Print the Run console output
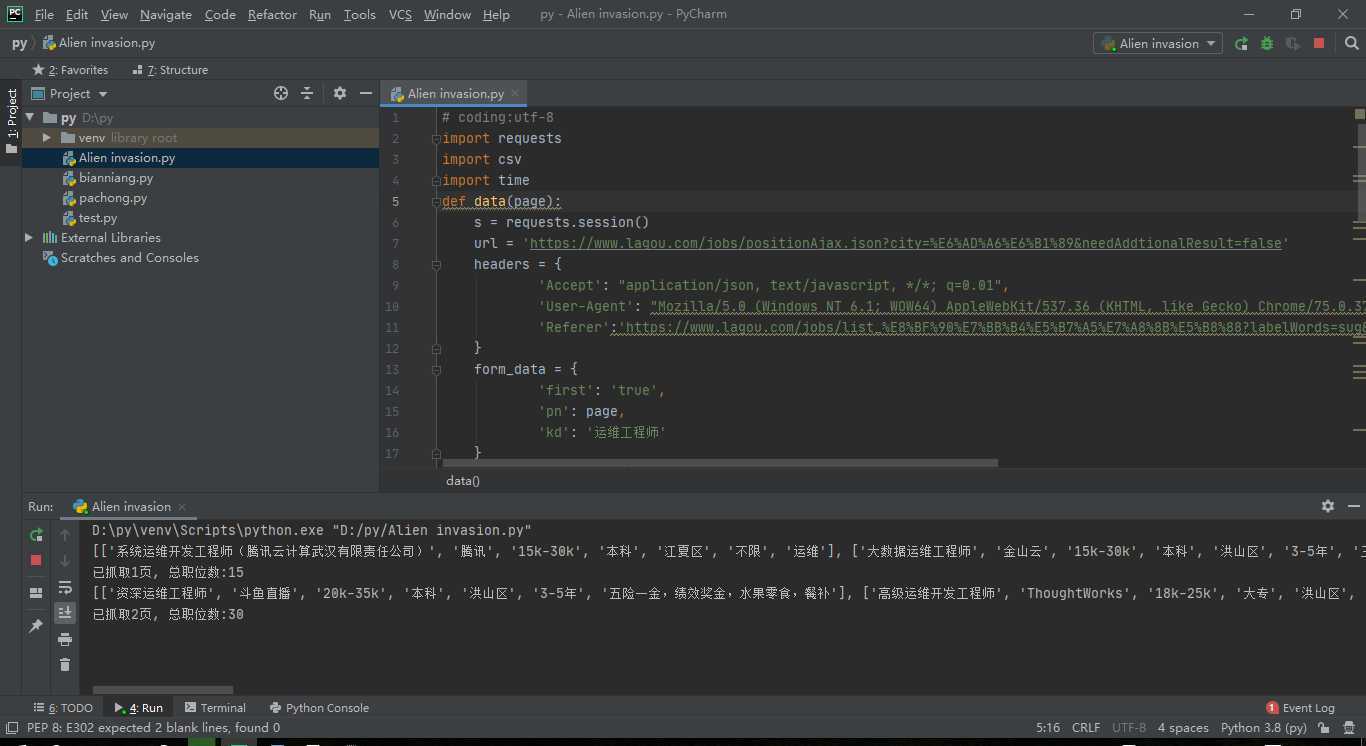 click(x=65, y=639)
